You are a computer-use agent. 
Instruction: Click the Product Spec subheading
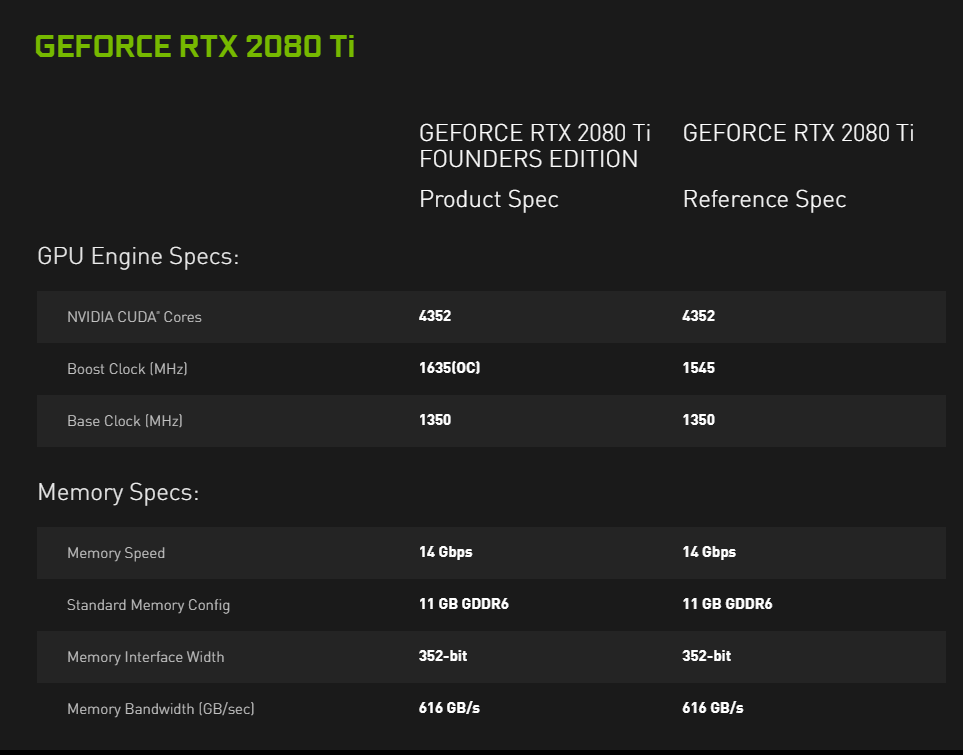pos(488,199)
